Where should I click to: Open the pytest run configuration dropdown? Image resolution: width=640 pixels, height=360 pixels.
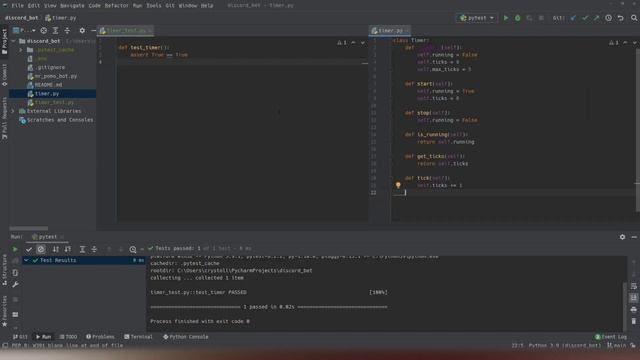[477, 18]
